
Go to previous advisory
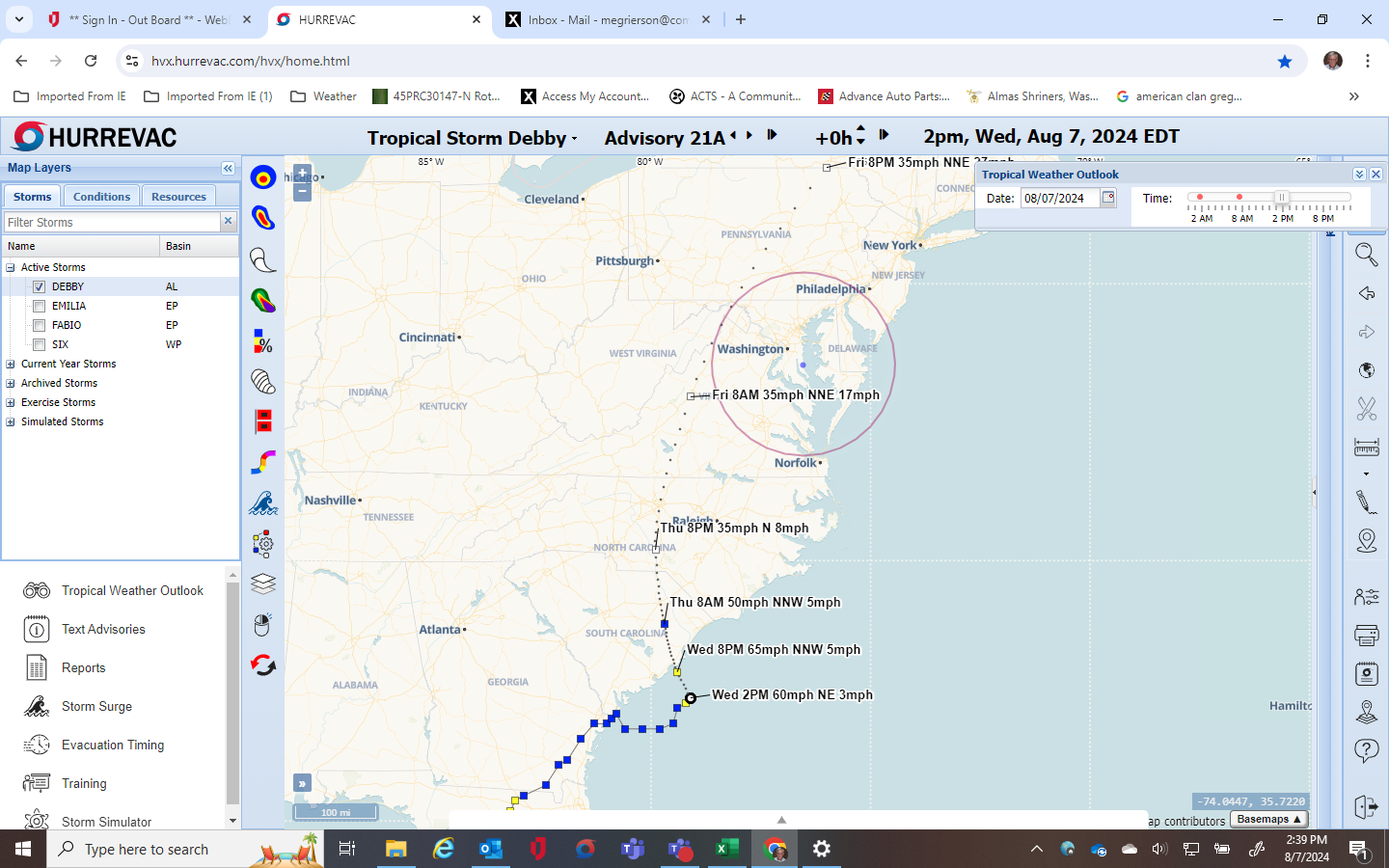pyautogui.click(x=733, y=135)
